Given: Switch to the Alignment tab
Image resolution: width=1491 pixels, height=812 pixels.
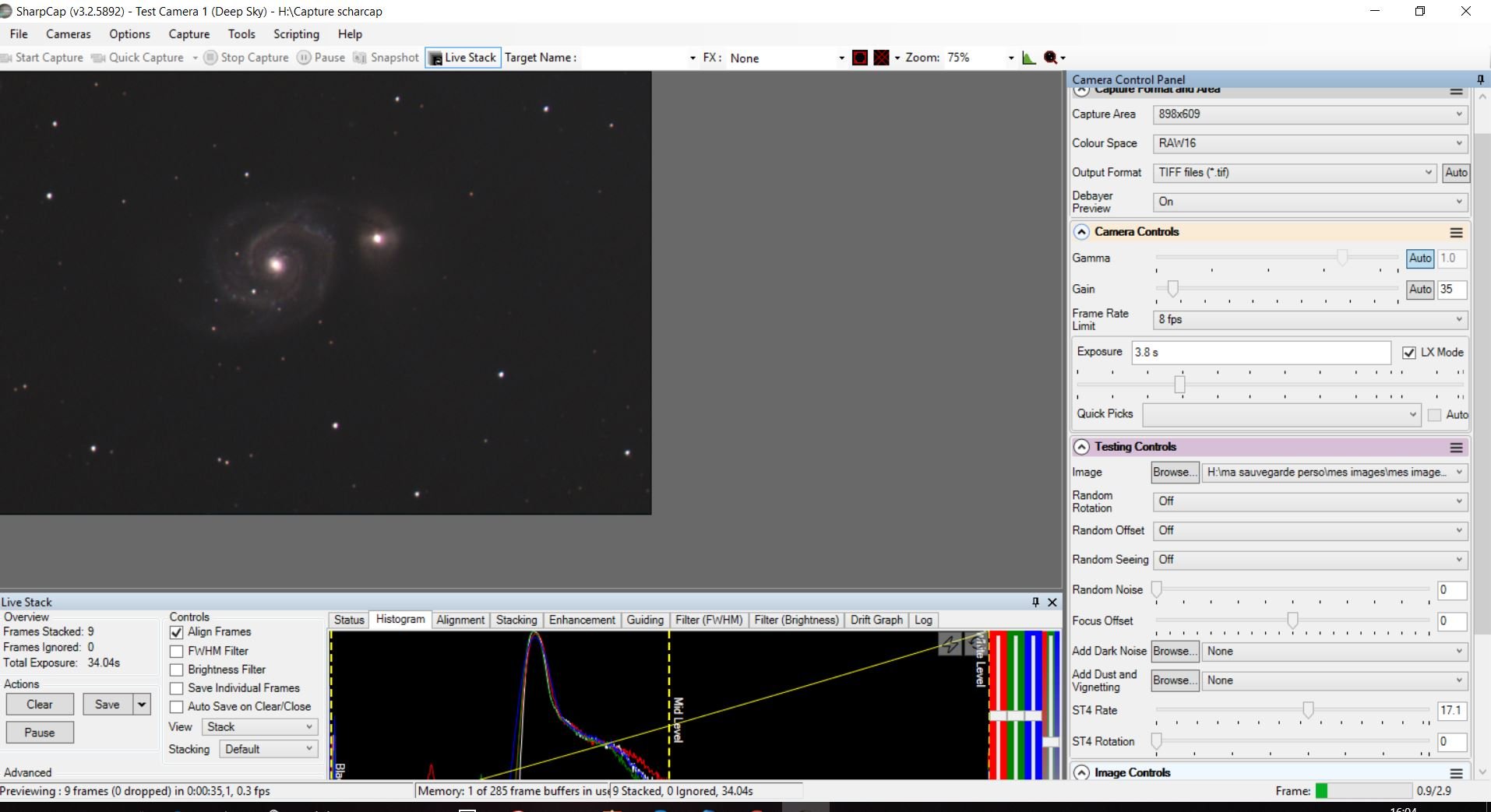Looking at the screenshot, I should pyautogui.click(x=460, y=620).
